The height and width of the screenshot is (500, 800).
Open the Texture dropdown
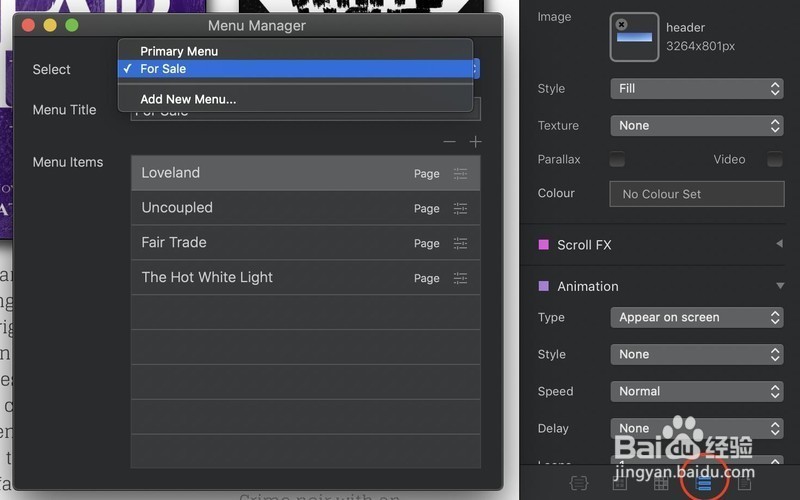point(697,126)
